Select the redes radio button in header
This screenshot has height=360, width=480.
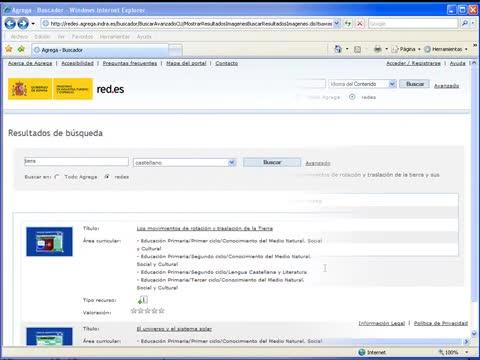[352, 97]
